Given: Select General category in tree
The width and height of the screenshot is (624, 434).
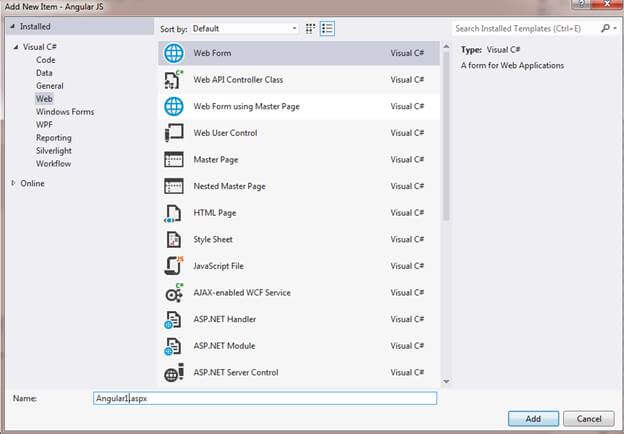Looking at the screenshot, I should click(50, 86).
